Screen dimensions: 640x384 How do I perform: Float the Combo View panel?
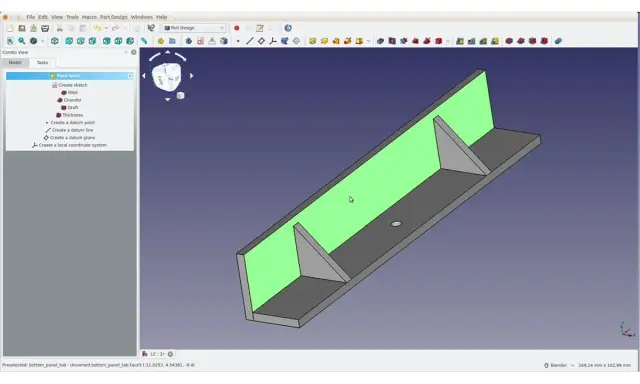[126, 52]
